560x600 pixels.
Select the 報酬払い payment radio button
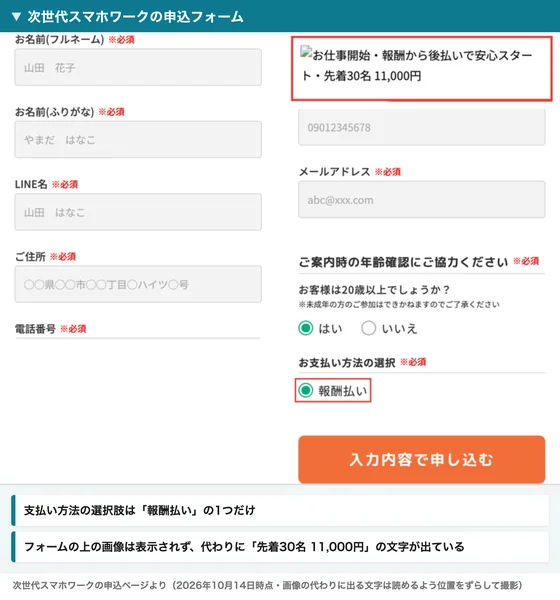(305, 390)
